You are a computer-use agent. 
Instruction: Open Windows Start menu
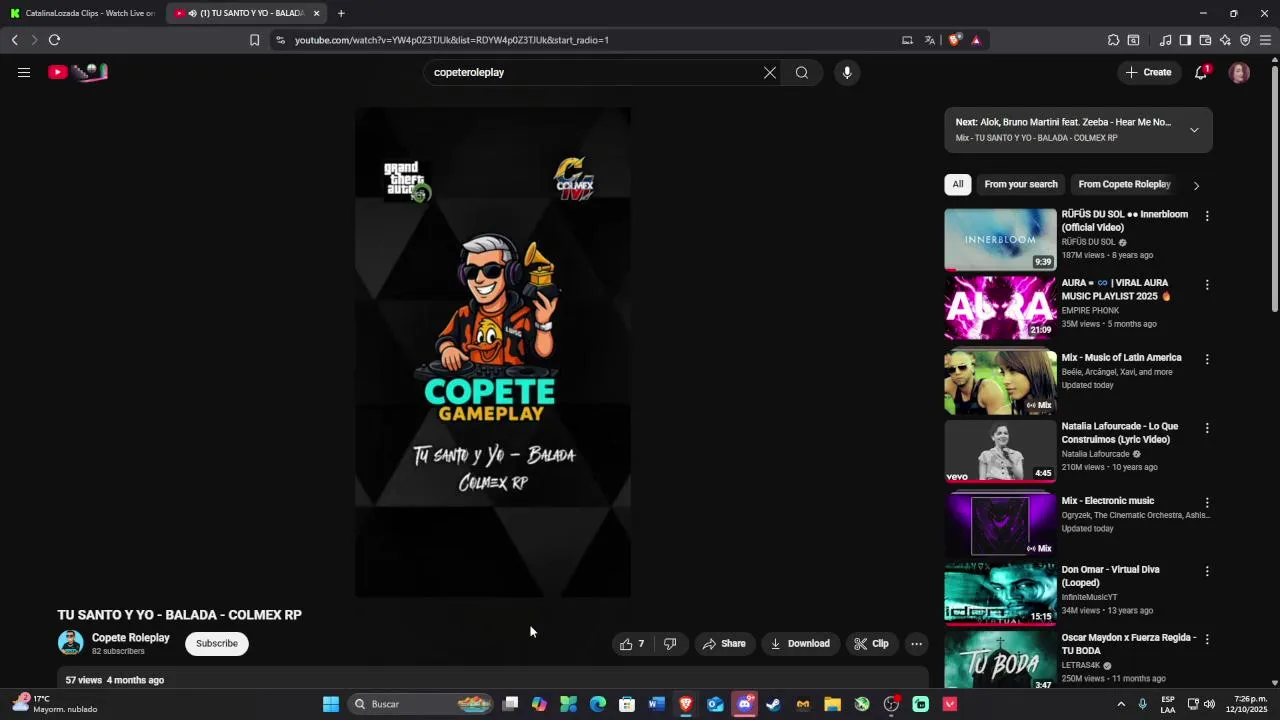pyautogui.click(x=331, y=704)
